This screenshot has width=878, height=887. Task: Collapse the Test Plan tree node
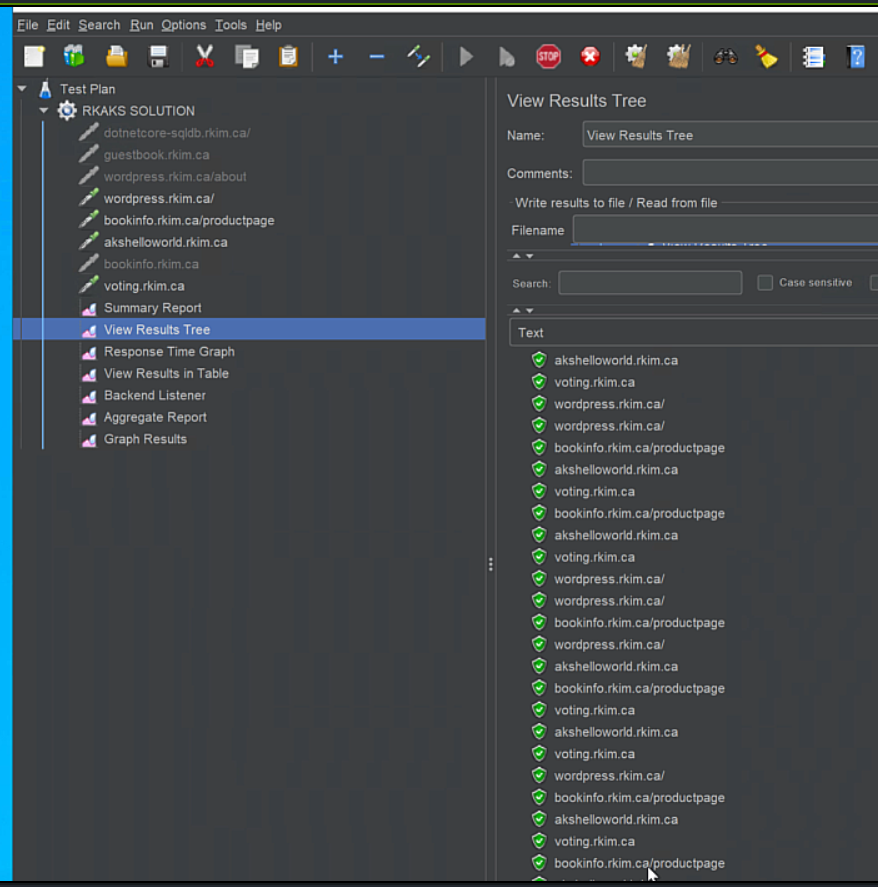(22, 89)
